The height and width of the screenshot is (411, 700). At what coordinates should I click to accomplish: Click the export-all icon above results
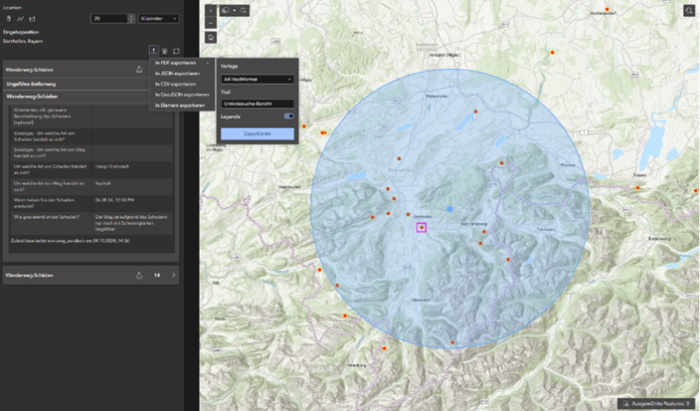(x=153, y=51)
